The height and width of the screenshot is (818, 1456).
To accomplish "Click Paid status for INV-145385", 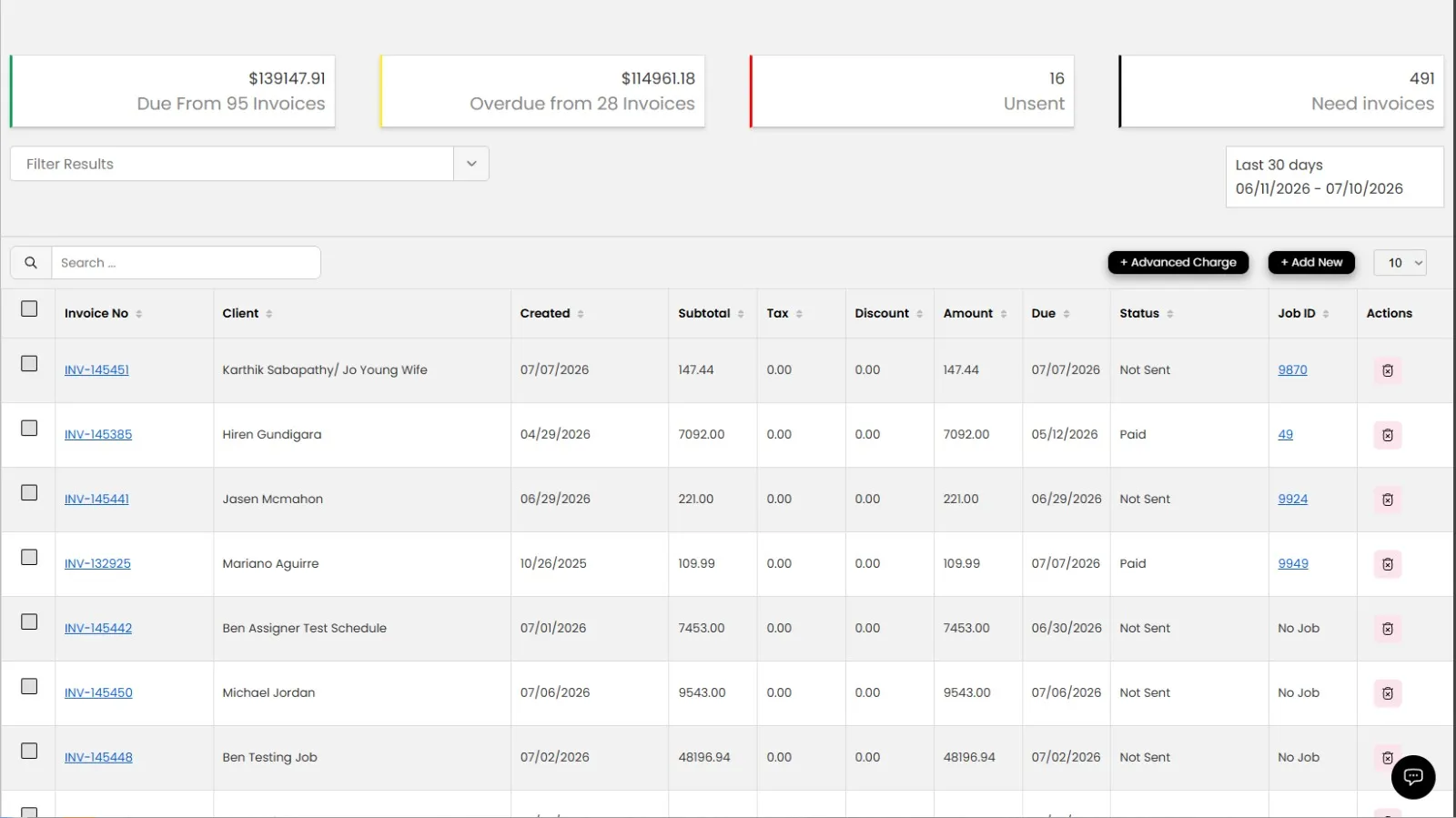I will (1133, 435).
